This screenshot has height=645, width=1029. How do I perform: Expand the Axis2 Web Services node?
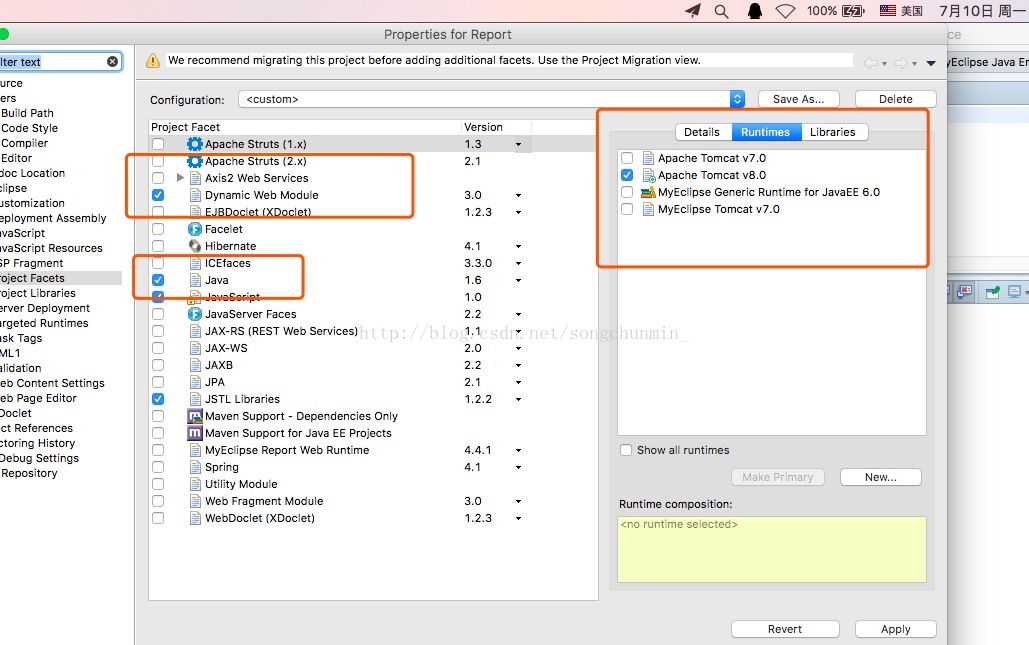point(180,178)
